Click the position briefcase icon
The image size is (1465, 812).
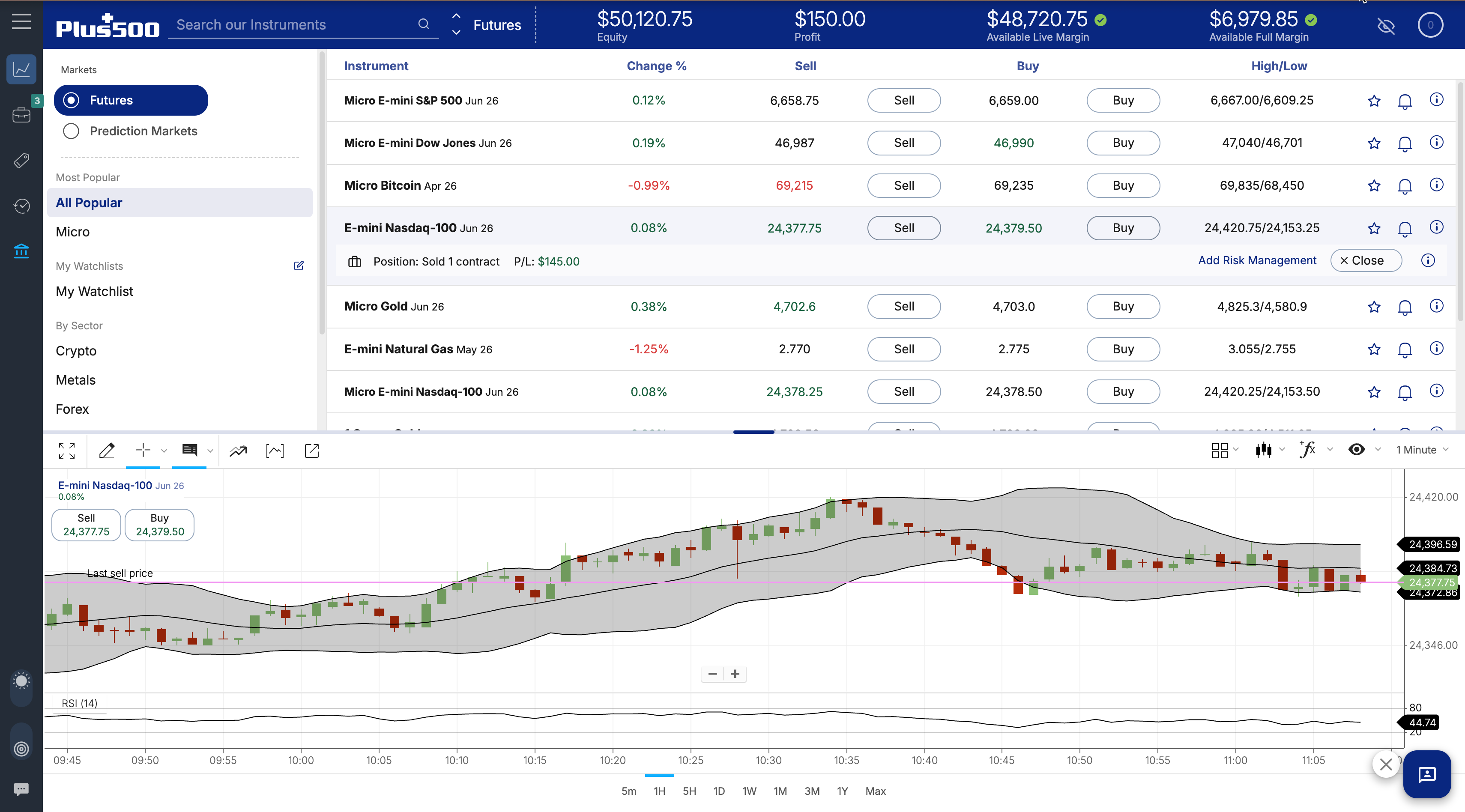tap(354, 262)
